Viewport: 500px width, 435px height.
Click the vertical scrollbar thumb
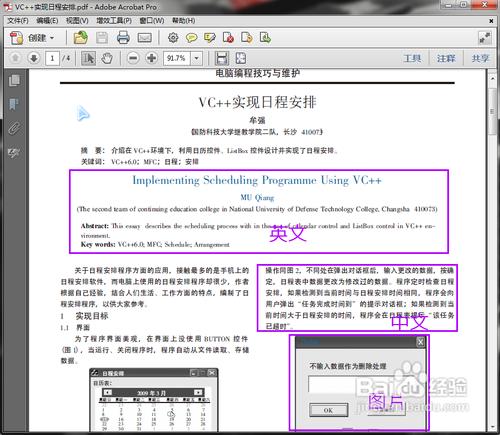point(492,111)
